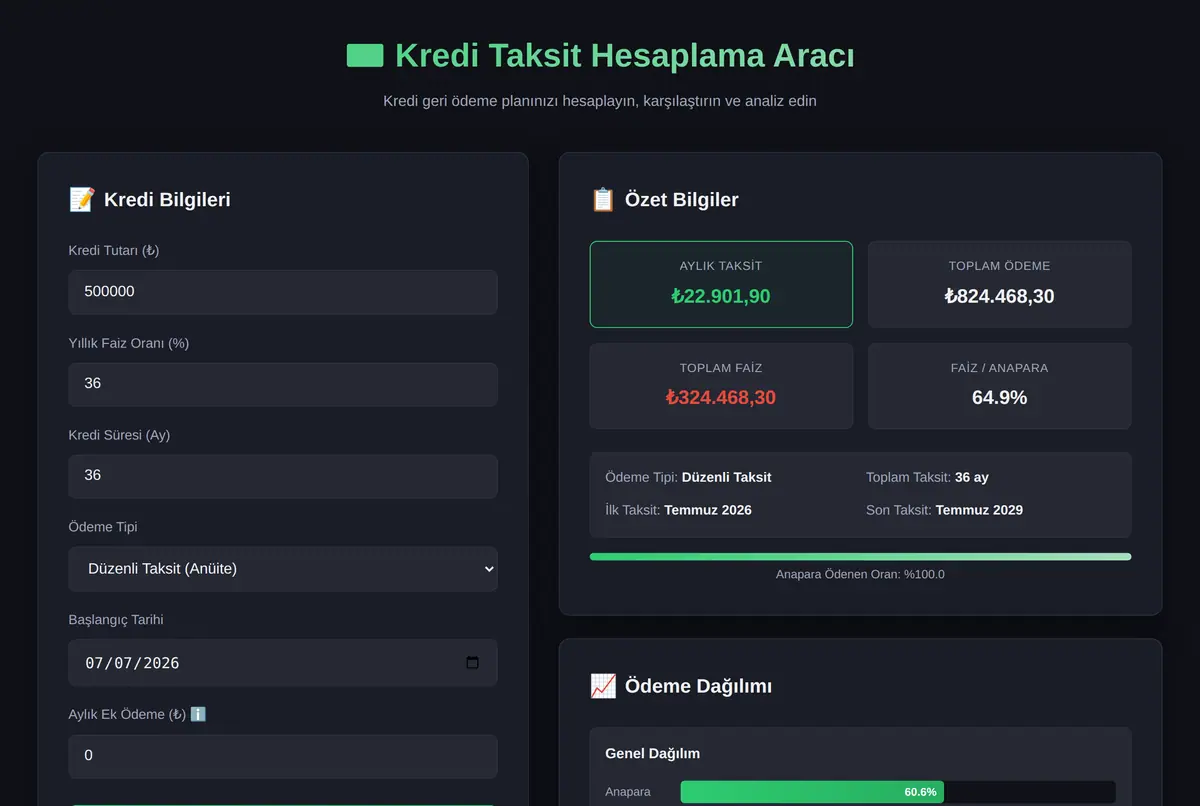This screenshot has height=806, width=1200.
Task: Click the Son Taksit: Temmuz 2029 text
Action: (x=944, y=510)
